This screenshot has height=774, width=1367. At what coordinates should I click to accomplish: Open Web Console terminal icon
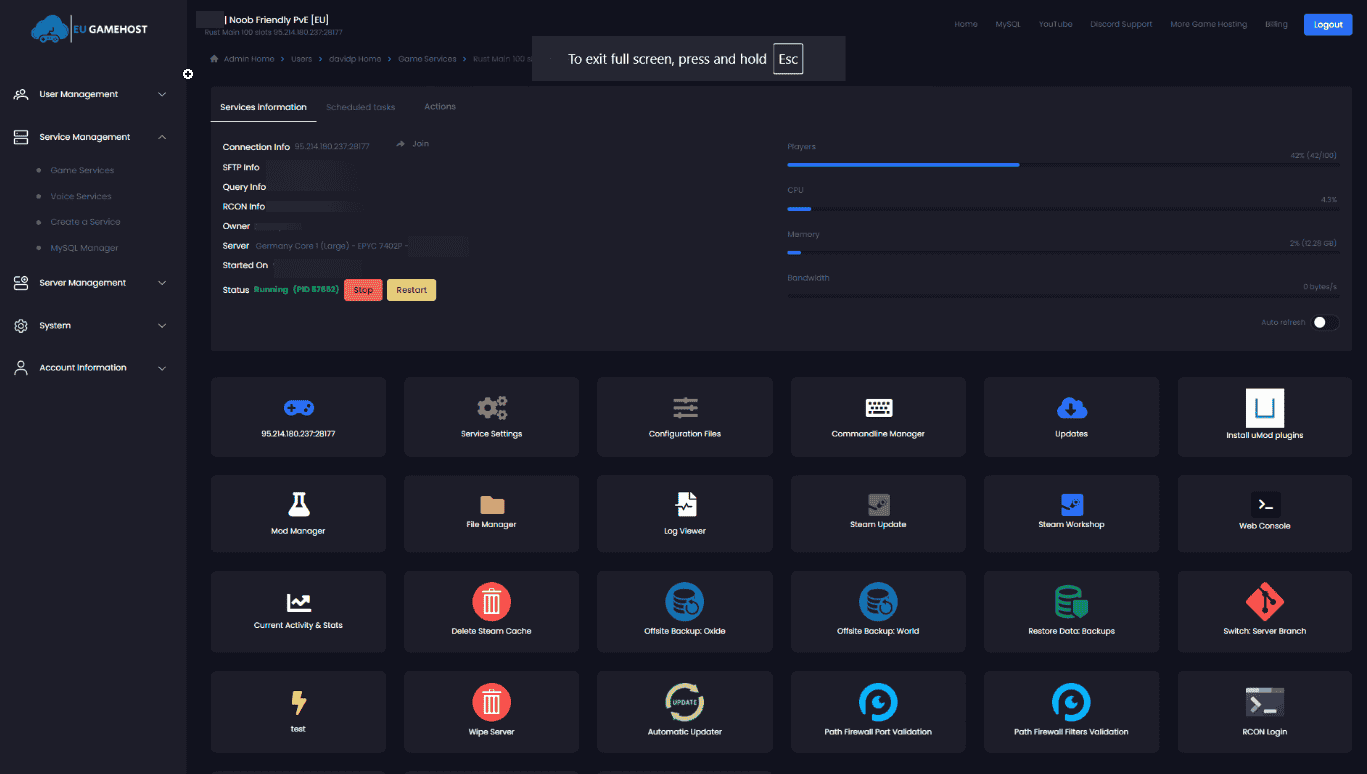[1265, 504]
